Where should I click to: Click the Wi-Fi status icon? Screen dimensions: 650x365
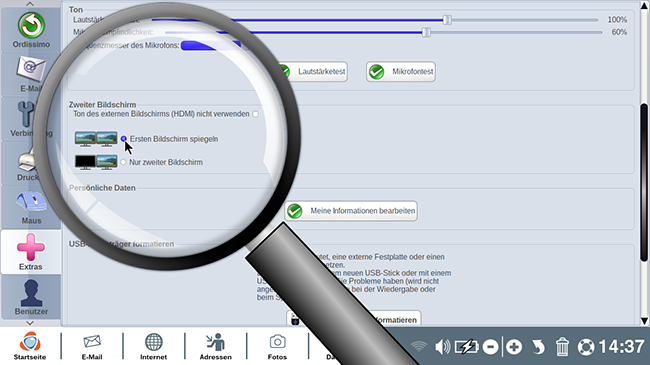[x=419, y=347]
